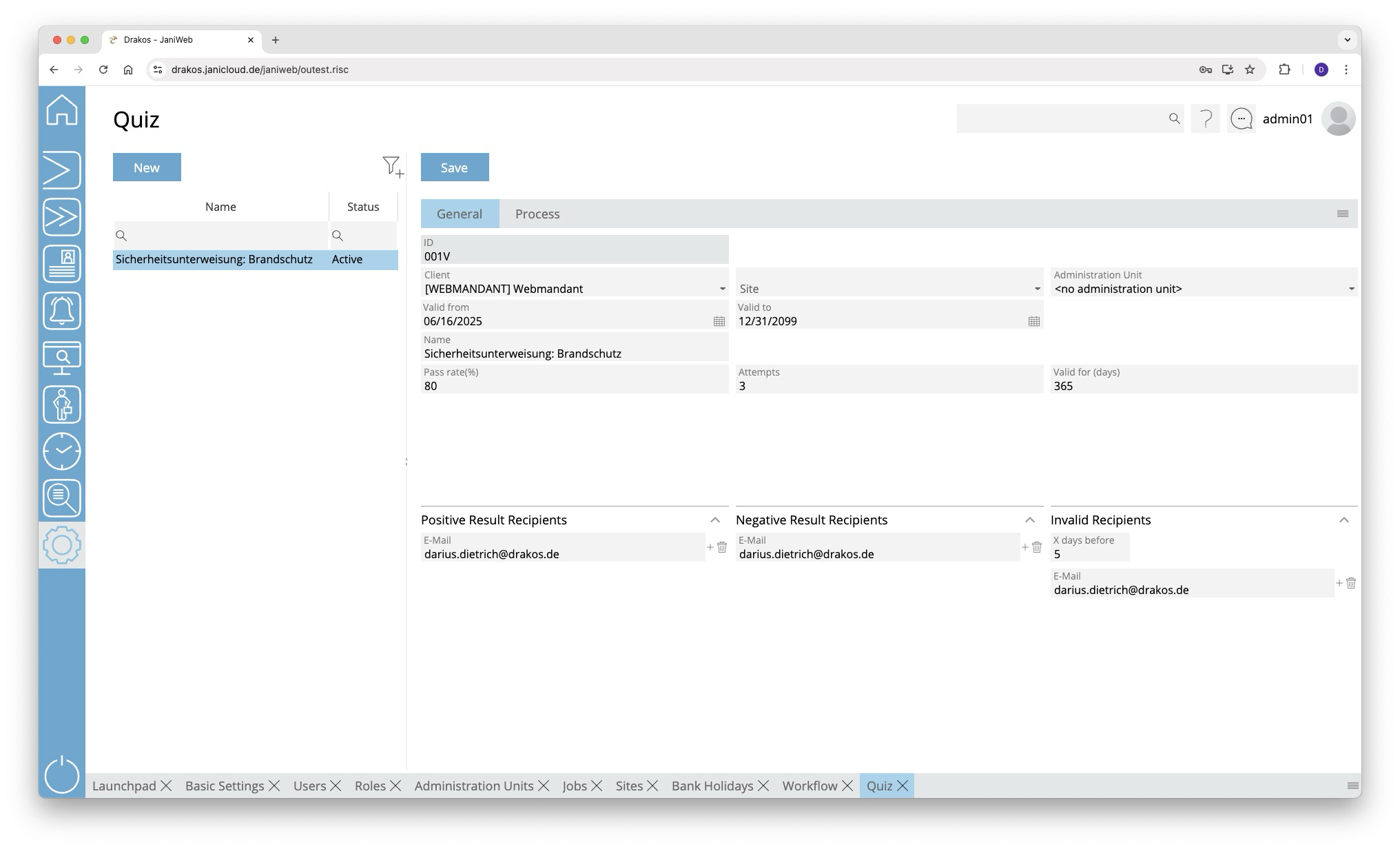Open the chat messages bubble icon
This screenshot has height=849, width=1400.
[x=1241, y=119]
